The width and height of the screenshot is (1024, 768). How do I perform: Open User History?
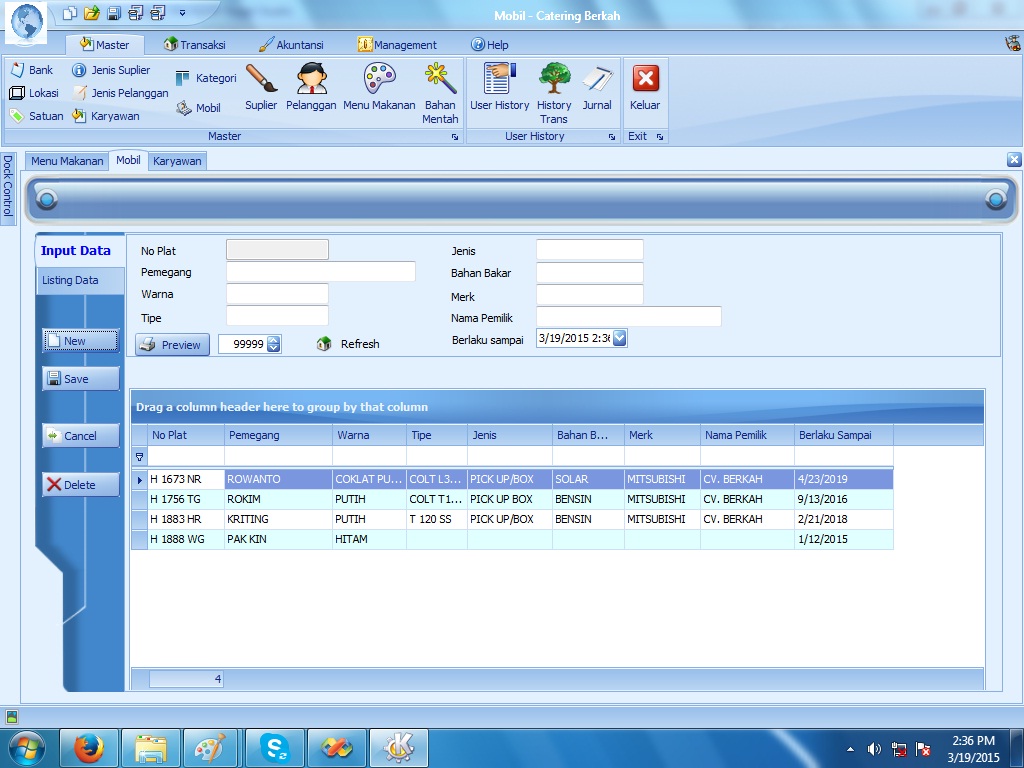click(x=499, y=86)
